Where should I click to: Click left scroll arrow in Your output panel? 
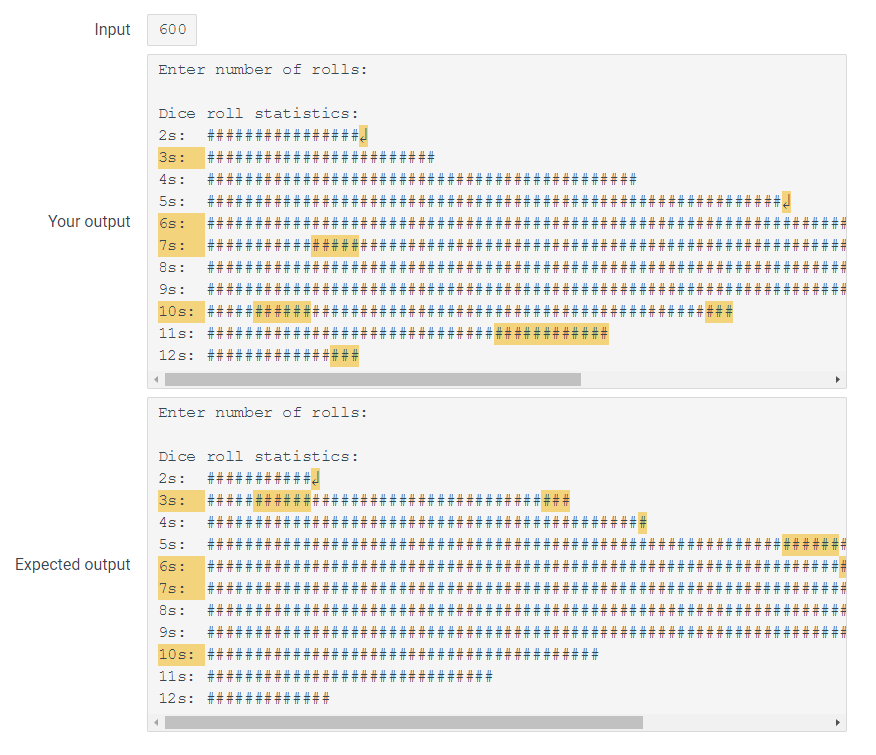pyautogui.click(x=156, y=380)
